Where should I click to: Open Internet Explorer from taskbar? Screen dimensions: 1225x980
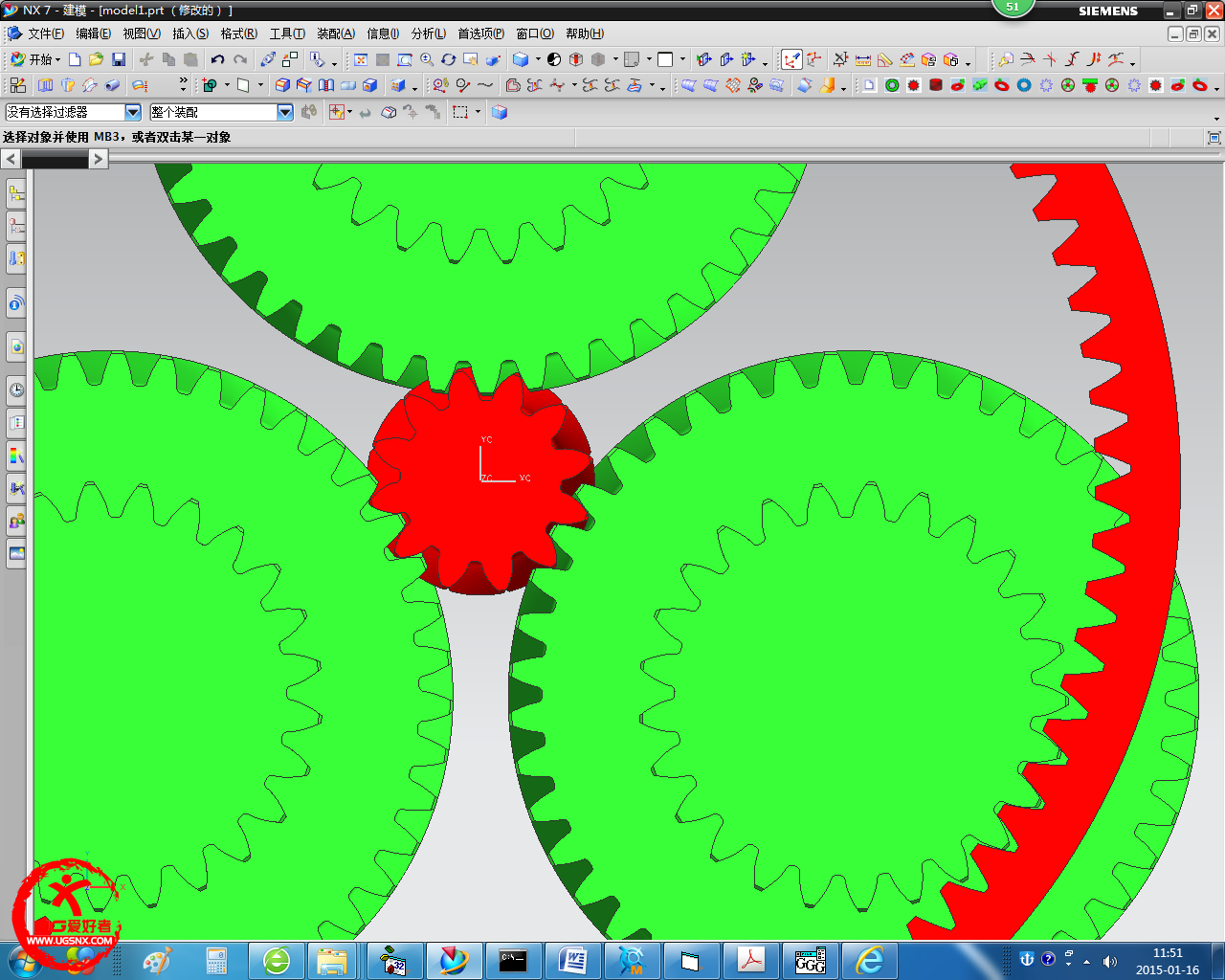pos(870,961)
